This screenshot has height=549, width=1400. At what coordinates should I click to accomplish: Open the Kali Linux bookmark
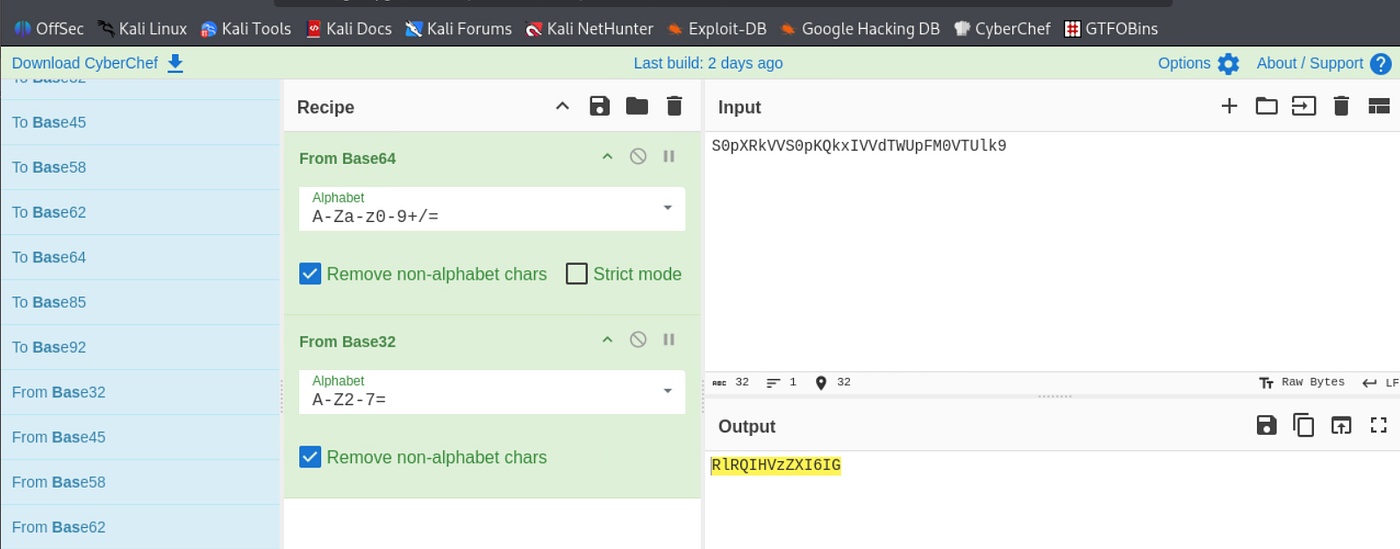click(142, 28)
